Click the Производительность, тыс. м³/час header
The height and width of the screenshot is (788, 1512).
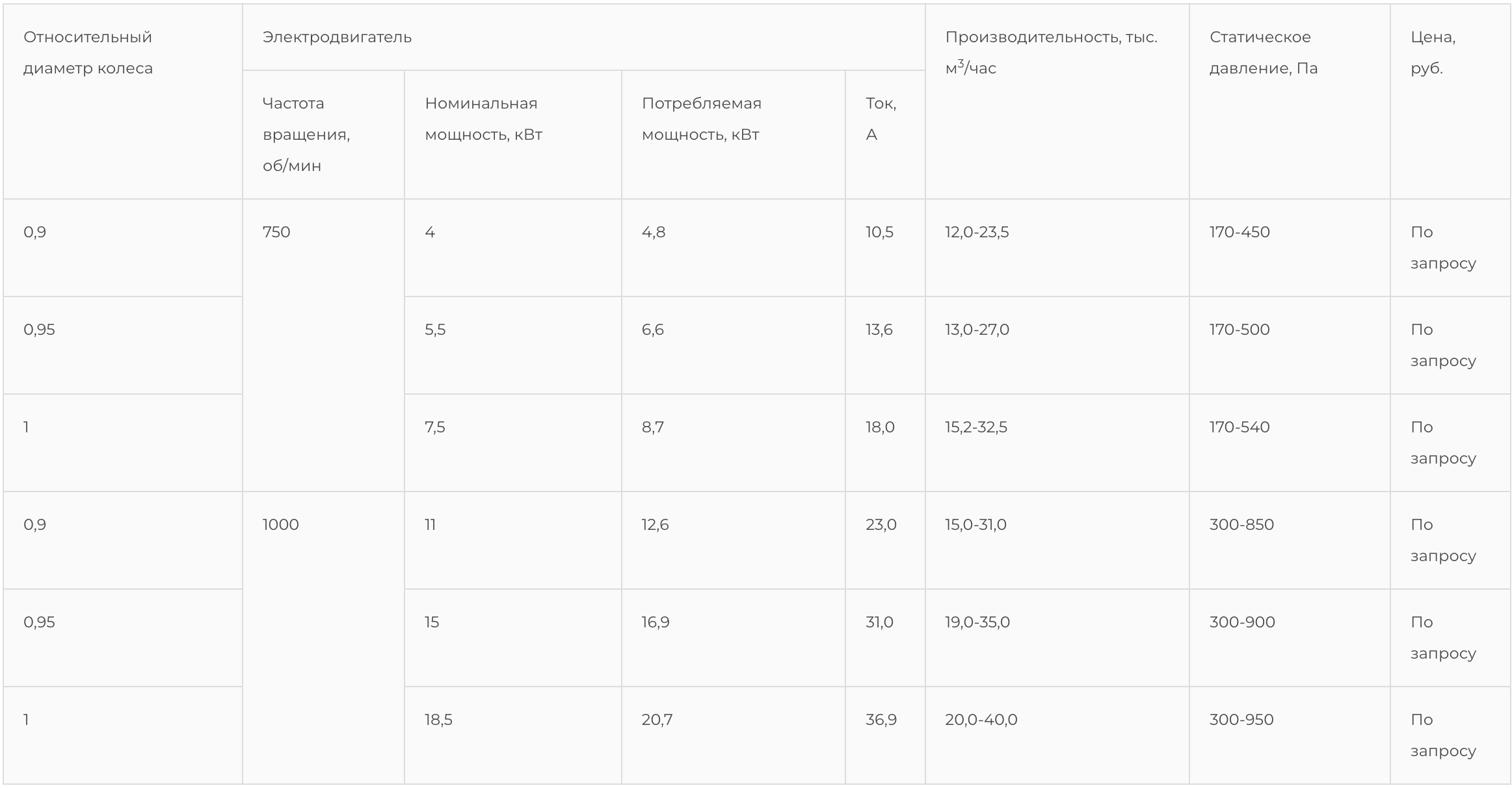coord(1051,53)
